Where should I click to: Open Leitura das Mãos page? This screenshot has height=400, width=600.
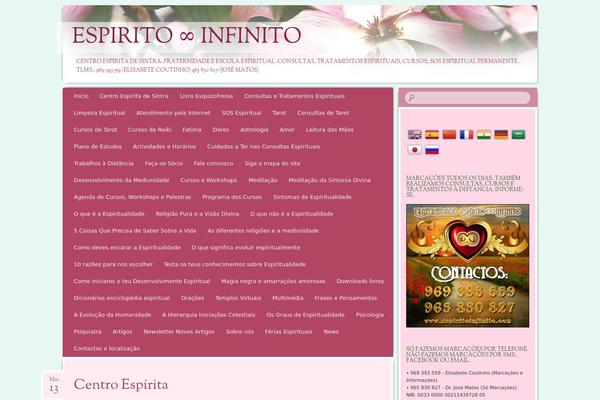coord(330,130)
